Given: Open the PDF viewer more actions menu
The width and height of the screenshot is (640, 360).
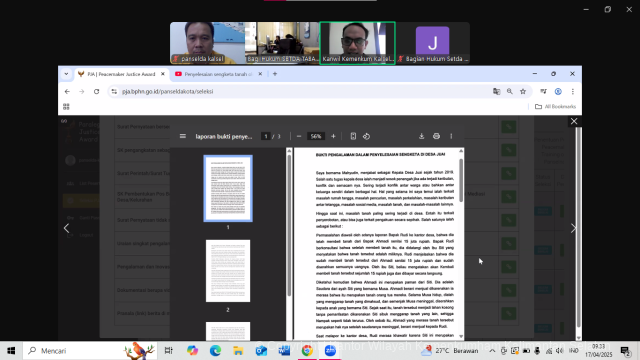Looking at the screenshot, I should tap(451, 136).
